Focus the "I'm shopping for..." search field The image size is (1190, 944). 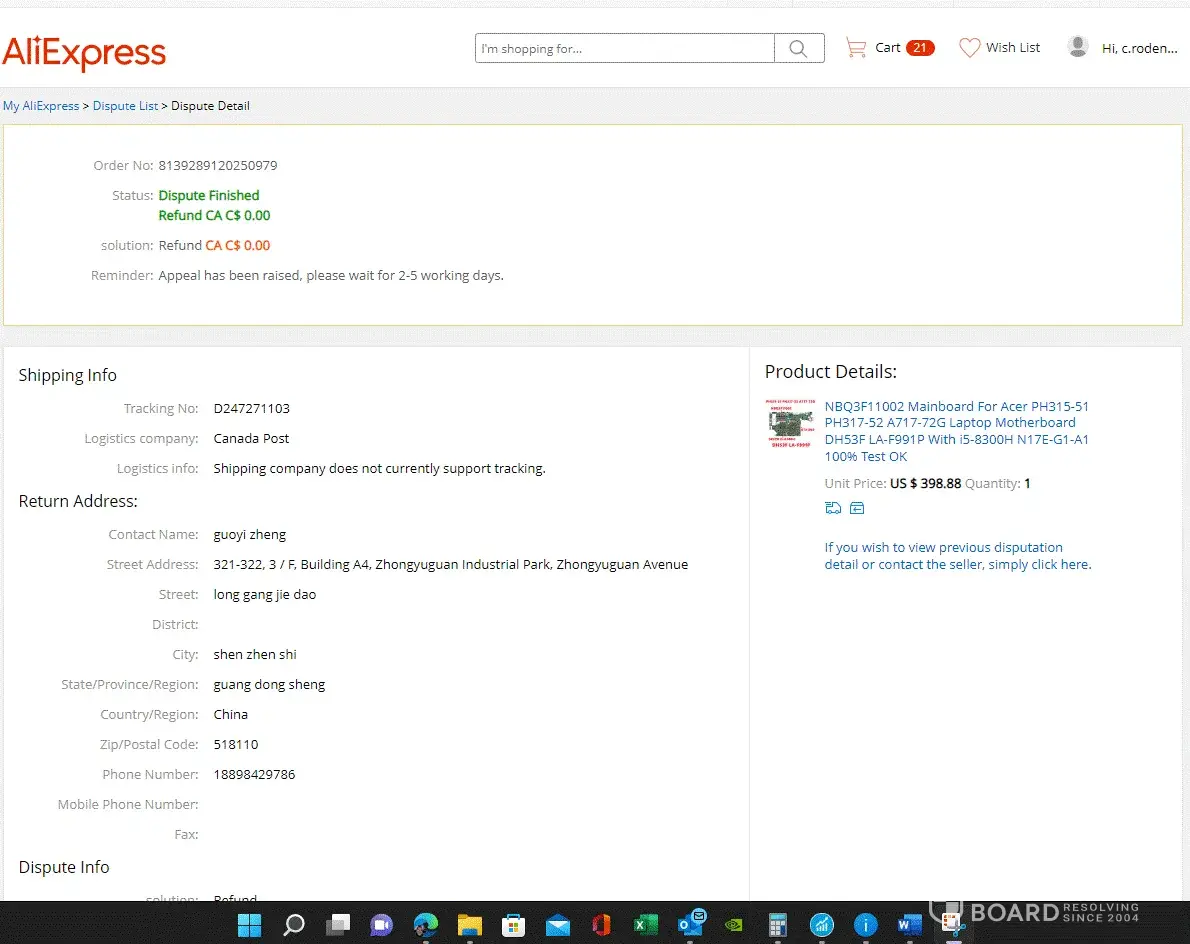point(625,48)
